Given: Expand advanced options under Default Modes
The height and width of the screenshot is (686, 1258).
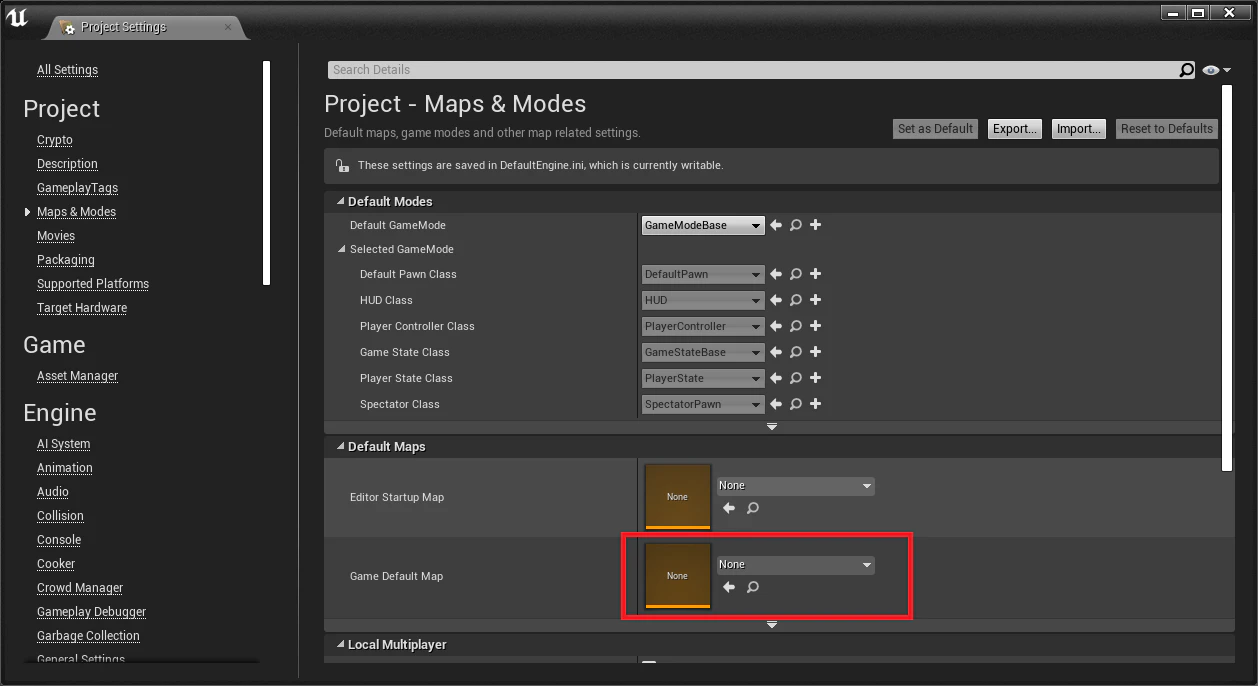Looking at the screenshot, I should [772, 427].
